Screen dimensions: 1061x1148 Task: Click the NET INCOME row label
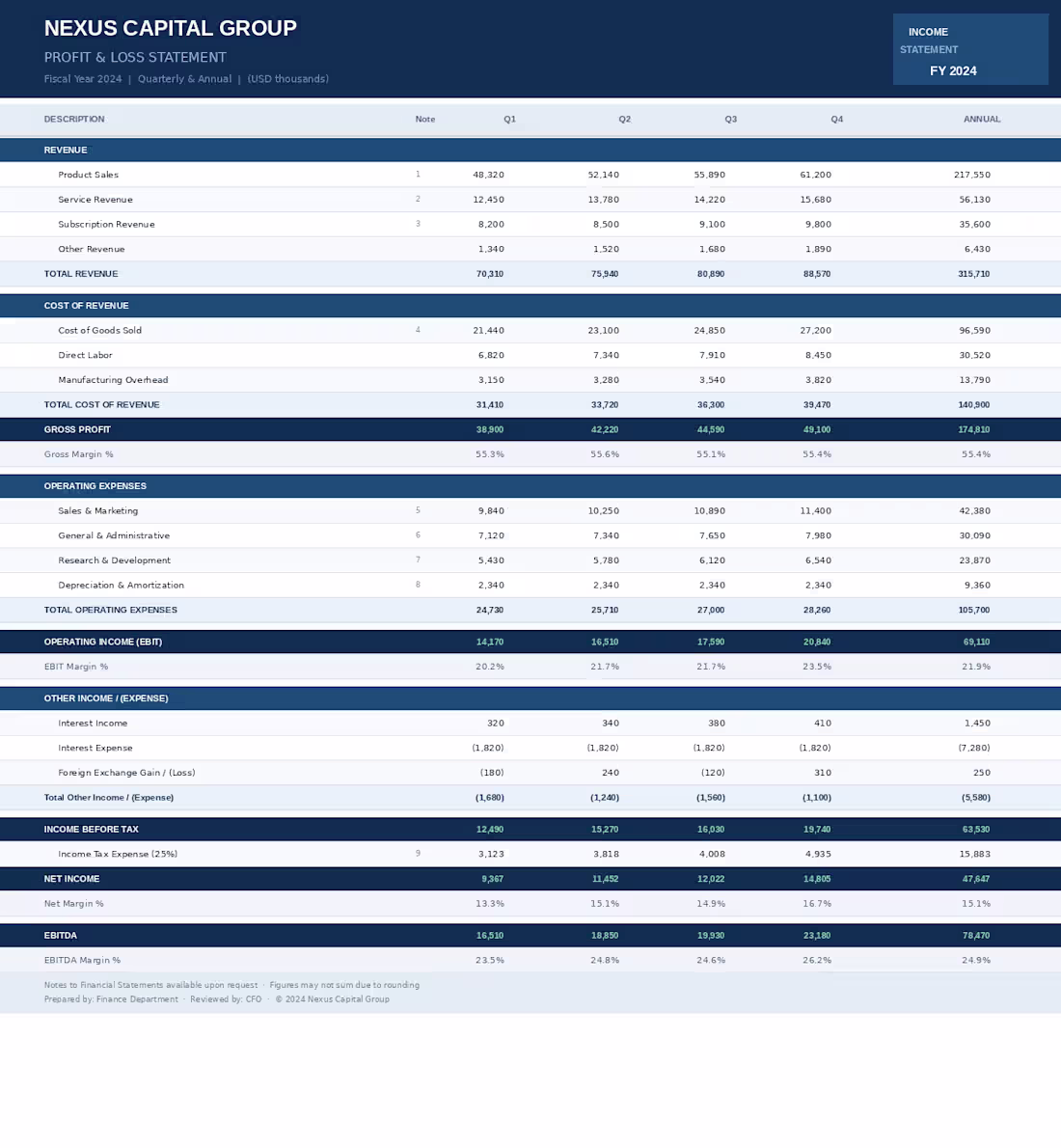point(71,879)
